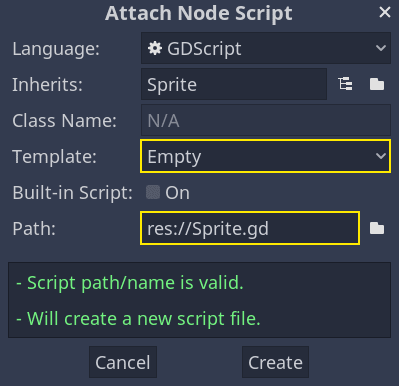Expand the Template Empty dropdown
The width and height of the screenshot is (399, 386).
coord(265,156)
